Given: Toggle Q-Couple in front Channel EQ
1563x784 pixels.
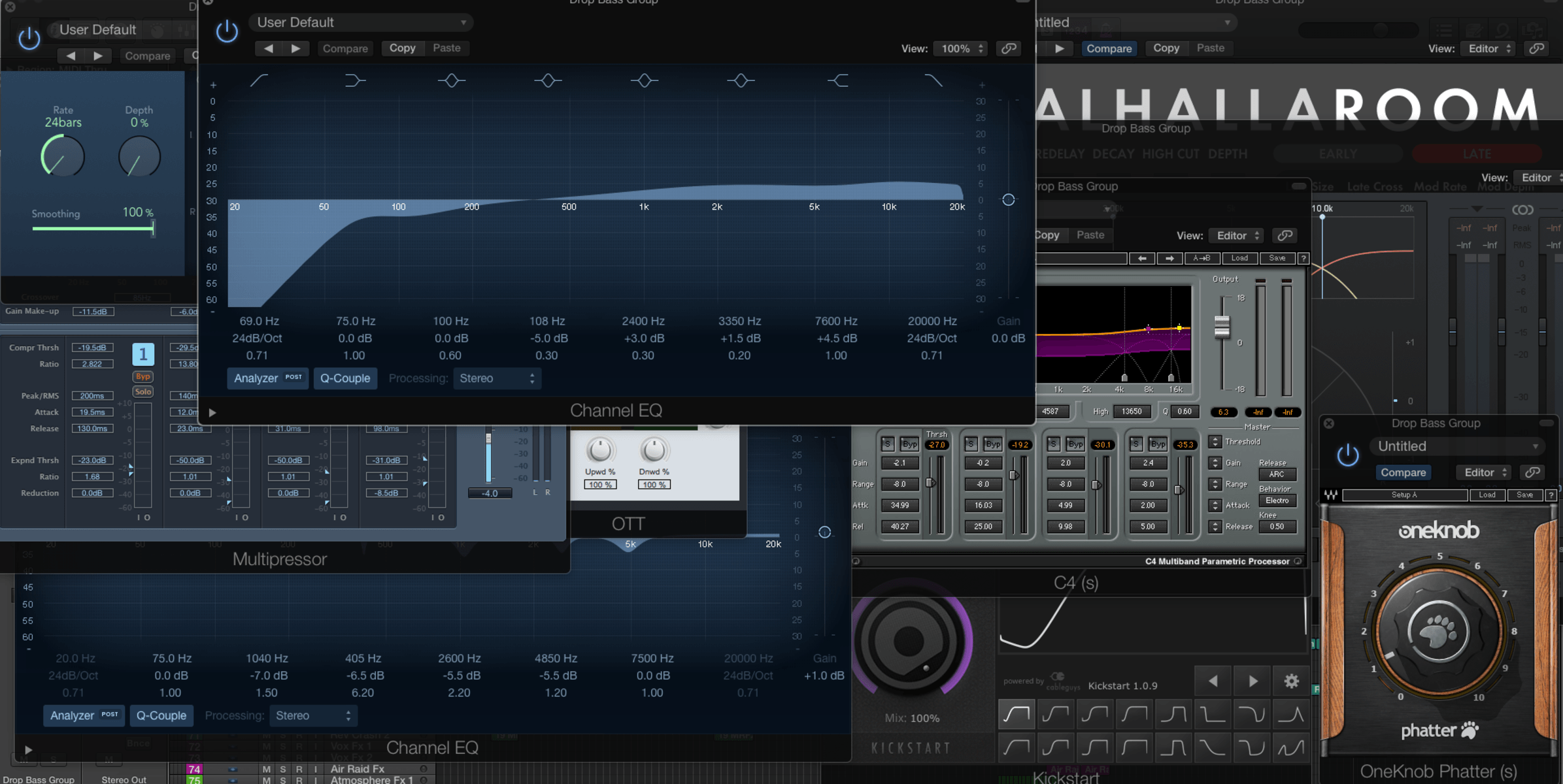Looking at the screenshot, I should click(x=345, y=378).
